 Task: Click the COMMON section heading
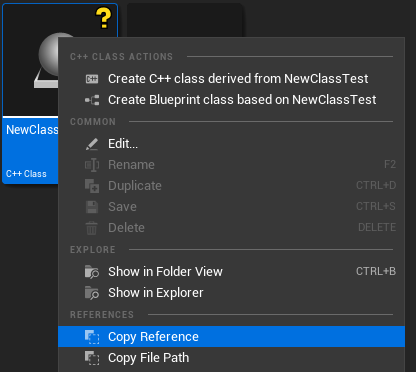(x=93, y=122)
